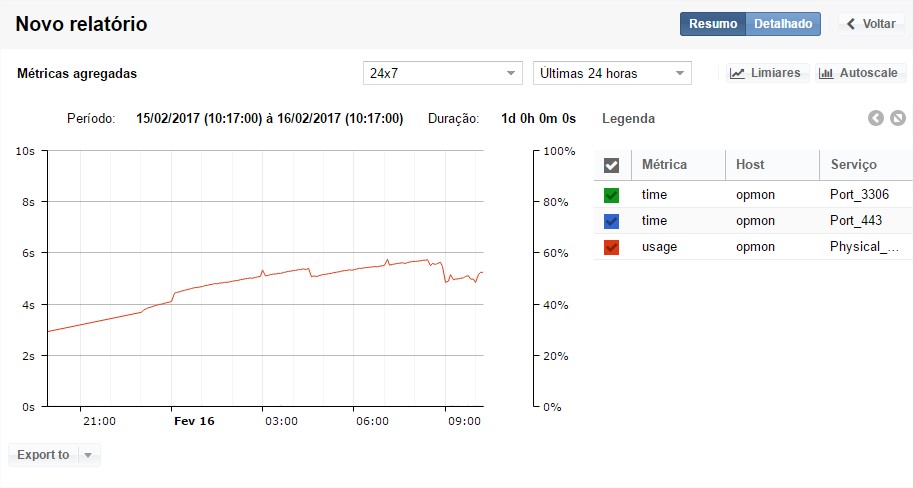Viewport: 913px width, 488px height.
Task: Uncheck the red Physical usage metric checkbox
Action: 612,247
